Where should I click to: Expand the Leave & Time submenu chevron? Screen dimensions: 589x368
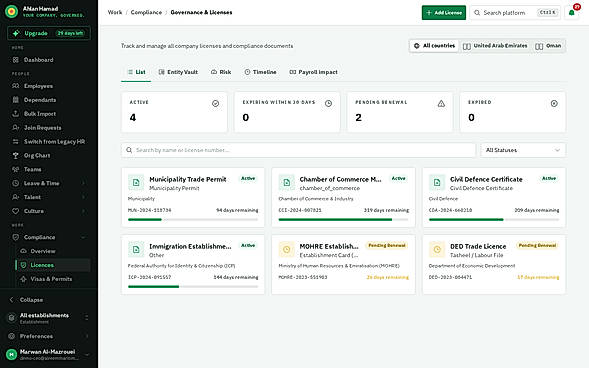pos(83,183)
